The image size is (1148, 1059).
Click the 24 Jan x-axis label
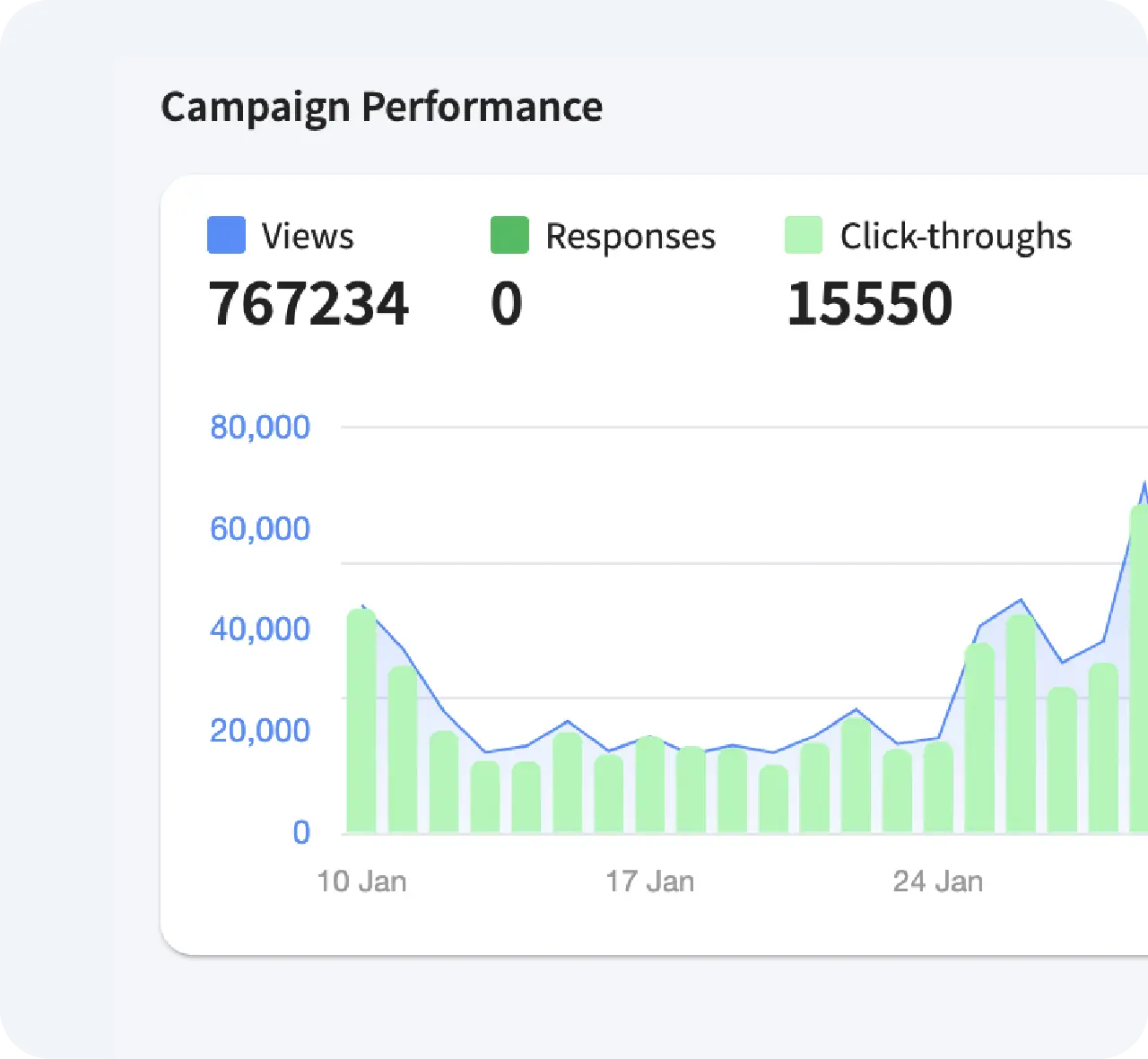click(938, 881)
